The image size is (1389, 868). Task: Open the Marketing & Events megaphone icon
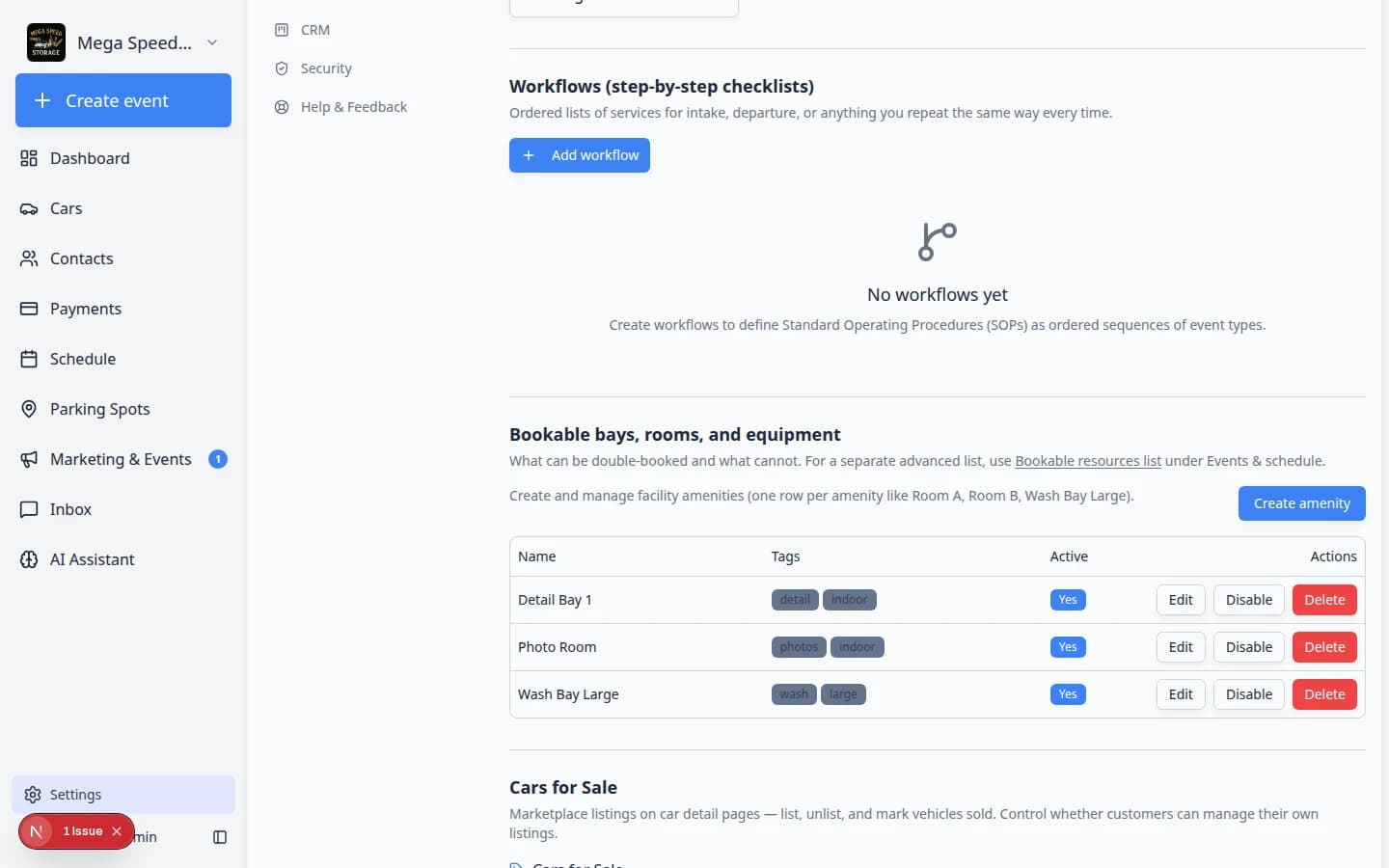tap(29, 459)
